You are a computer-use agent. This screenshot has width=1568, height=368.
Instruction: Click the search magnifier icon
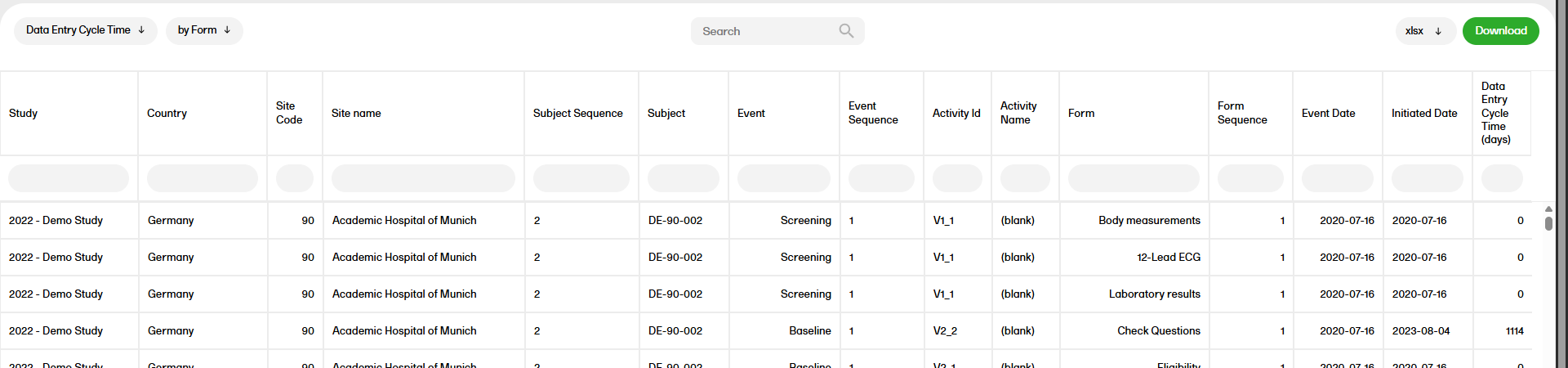846,31
